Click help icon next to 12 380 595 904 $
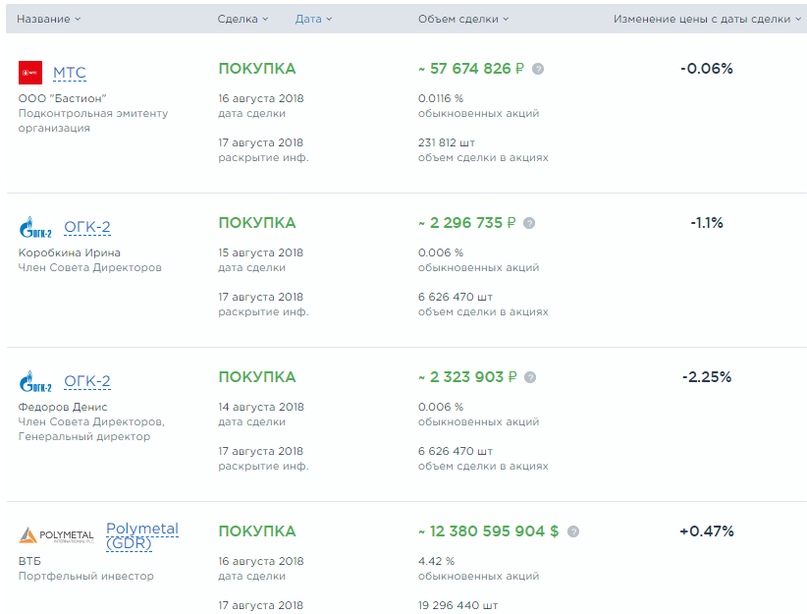The height and width of the screenshot is (614, 807). click(573, 532)
